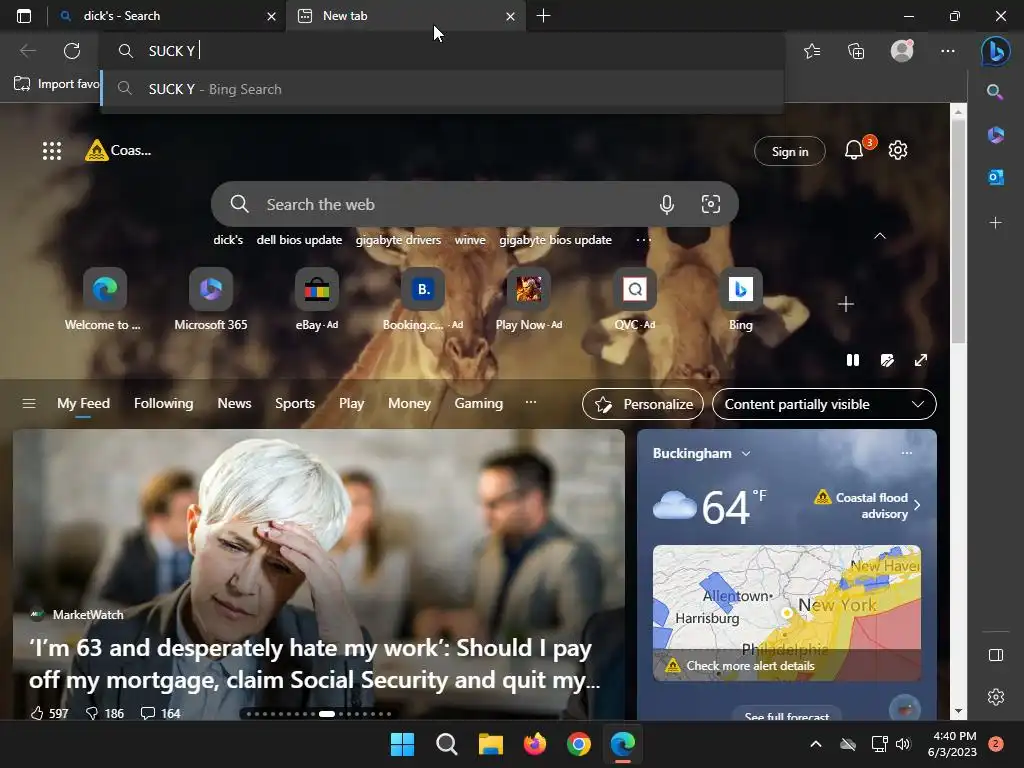
Task: Pause the animated background video
Action: (x=853, y=360)
